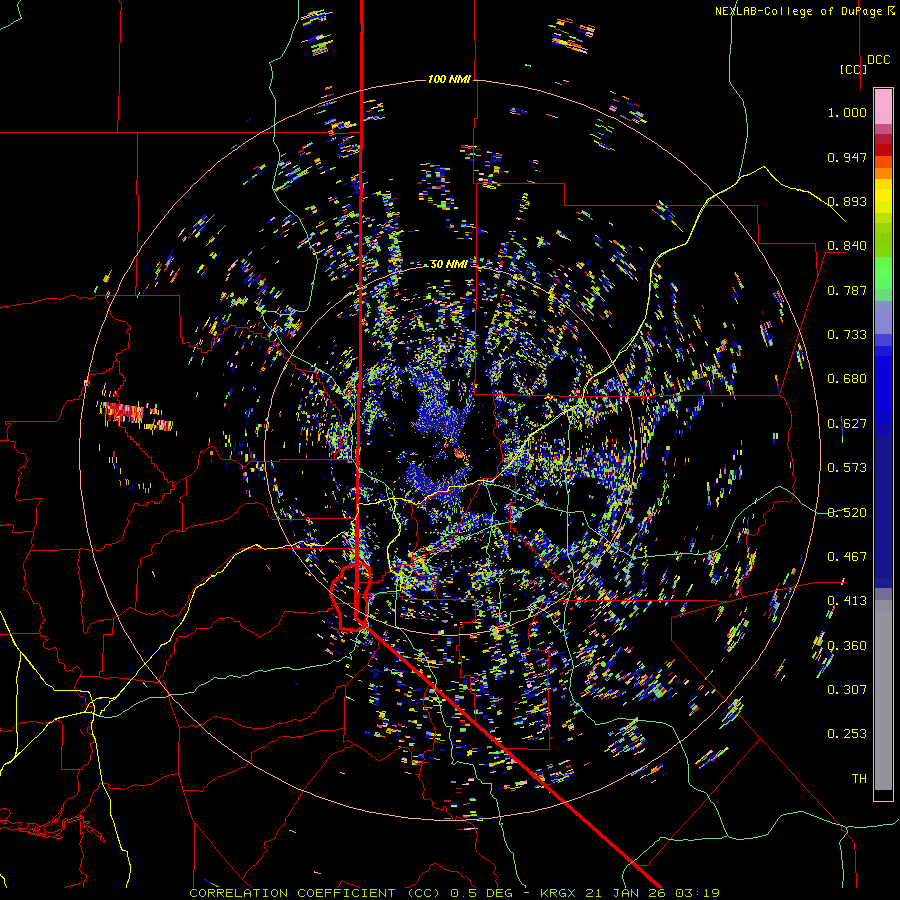Select the 0.733 scale value
Screen dimensions: 900x900
847,335
